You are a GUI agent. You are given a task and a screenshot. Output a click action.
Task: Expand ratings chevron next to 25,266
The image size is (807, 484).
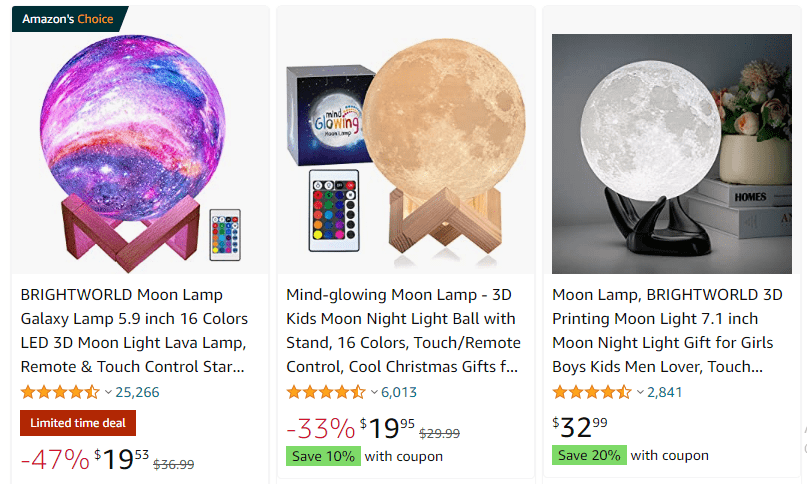(x=108, y=392)
